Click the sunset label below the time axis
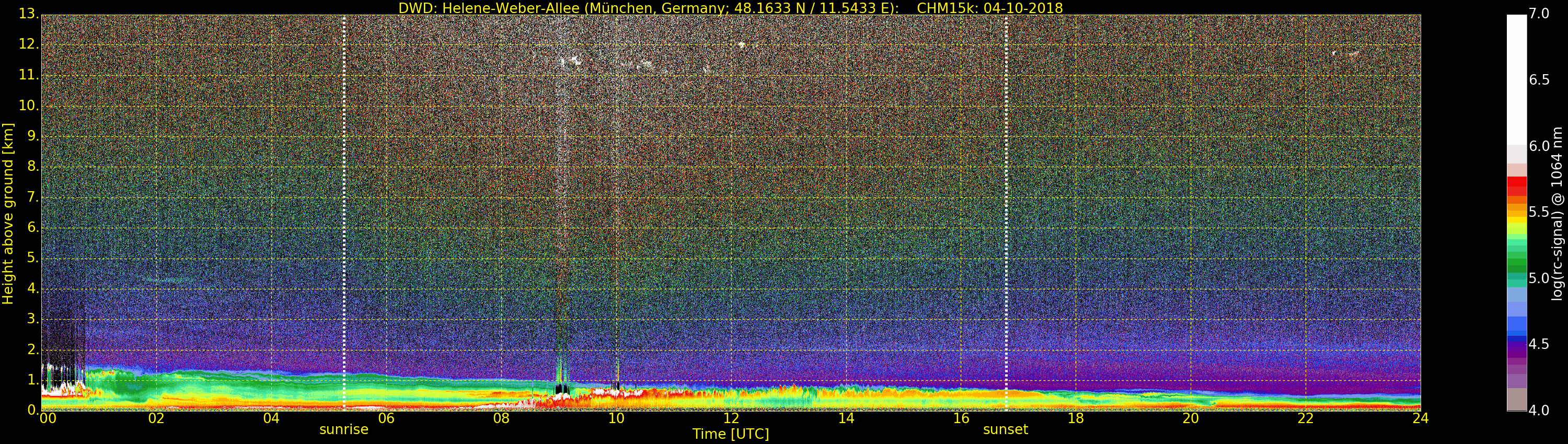Viewport: 1568px width, 444px height. coord(1005,429)
